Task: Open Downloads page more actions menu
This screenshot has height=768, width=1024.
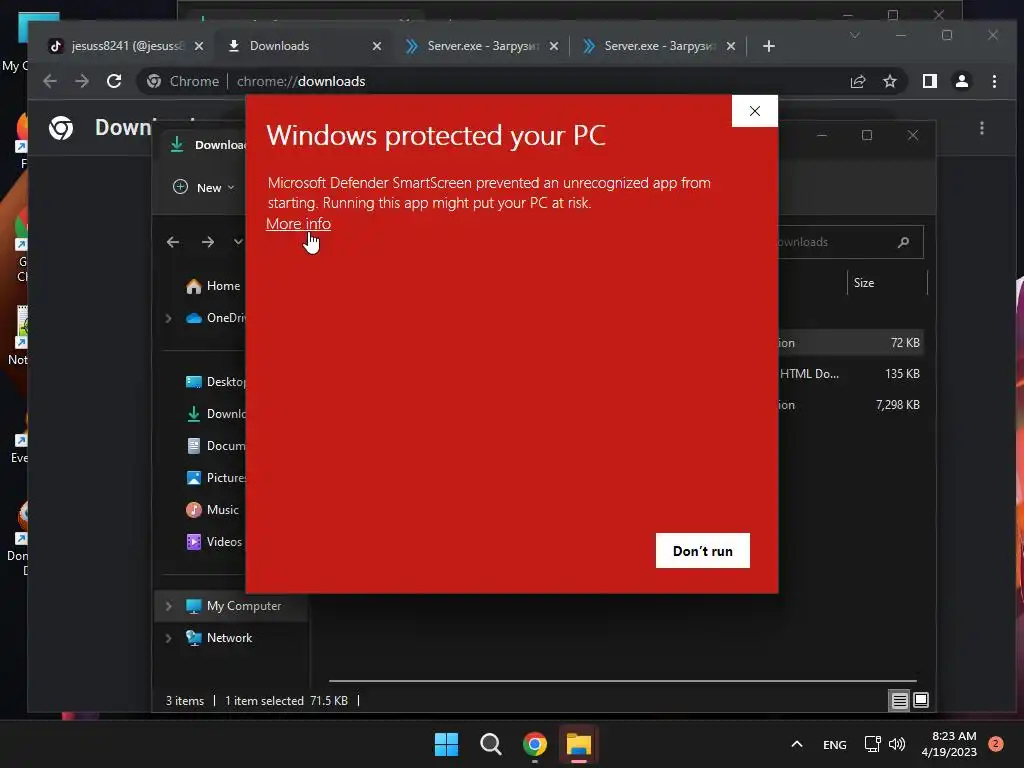Action: tap(982, 128)
